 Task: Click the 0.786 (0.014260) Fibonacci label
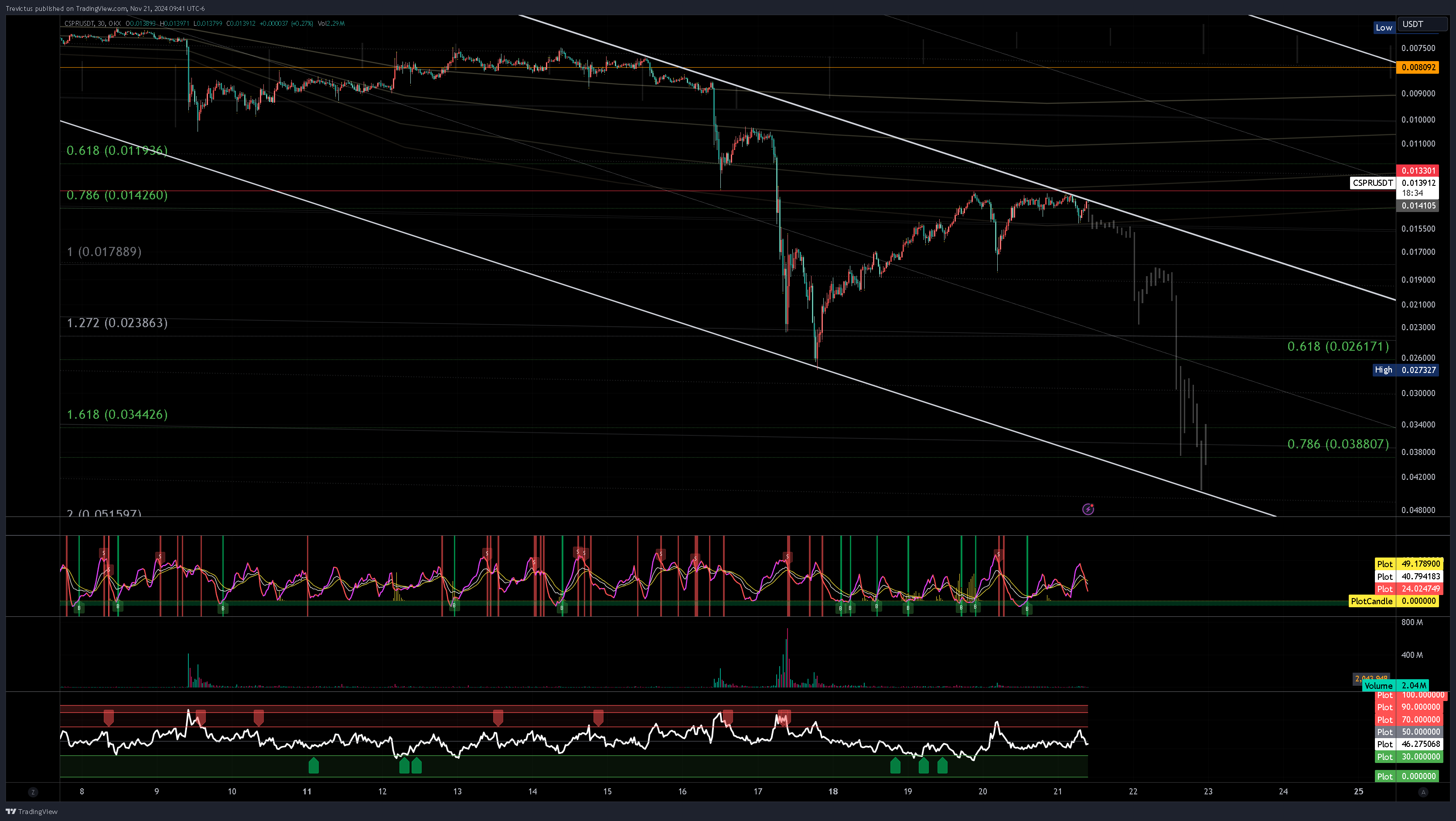pos(117,195)
